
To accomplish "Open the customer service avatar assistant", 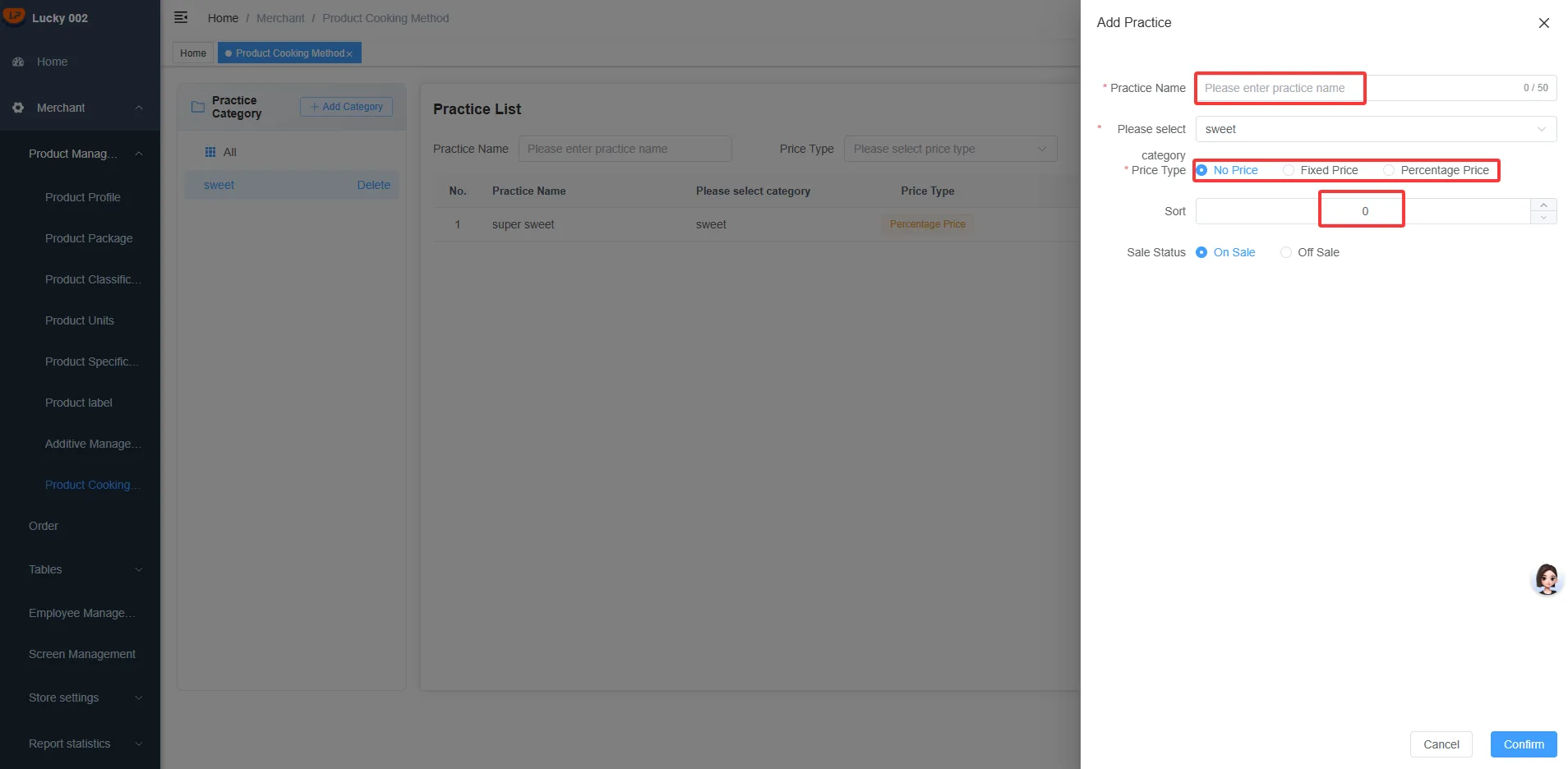I will (x=1547, y=579).
